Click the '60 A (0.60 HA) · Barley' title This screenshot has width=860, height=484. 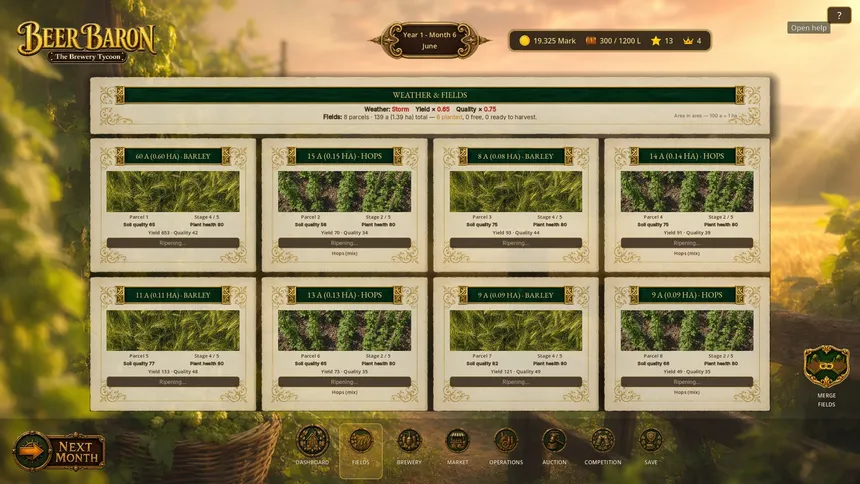pos(173,156)
